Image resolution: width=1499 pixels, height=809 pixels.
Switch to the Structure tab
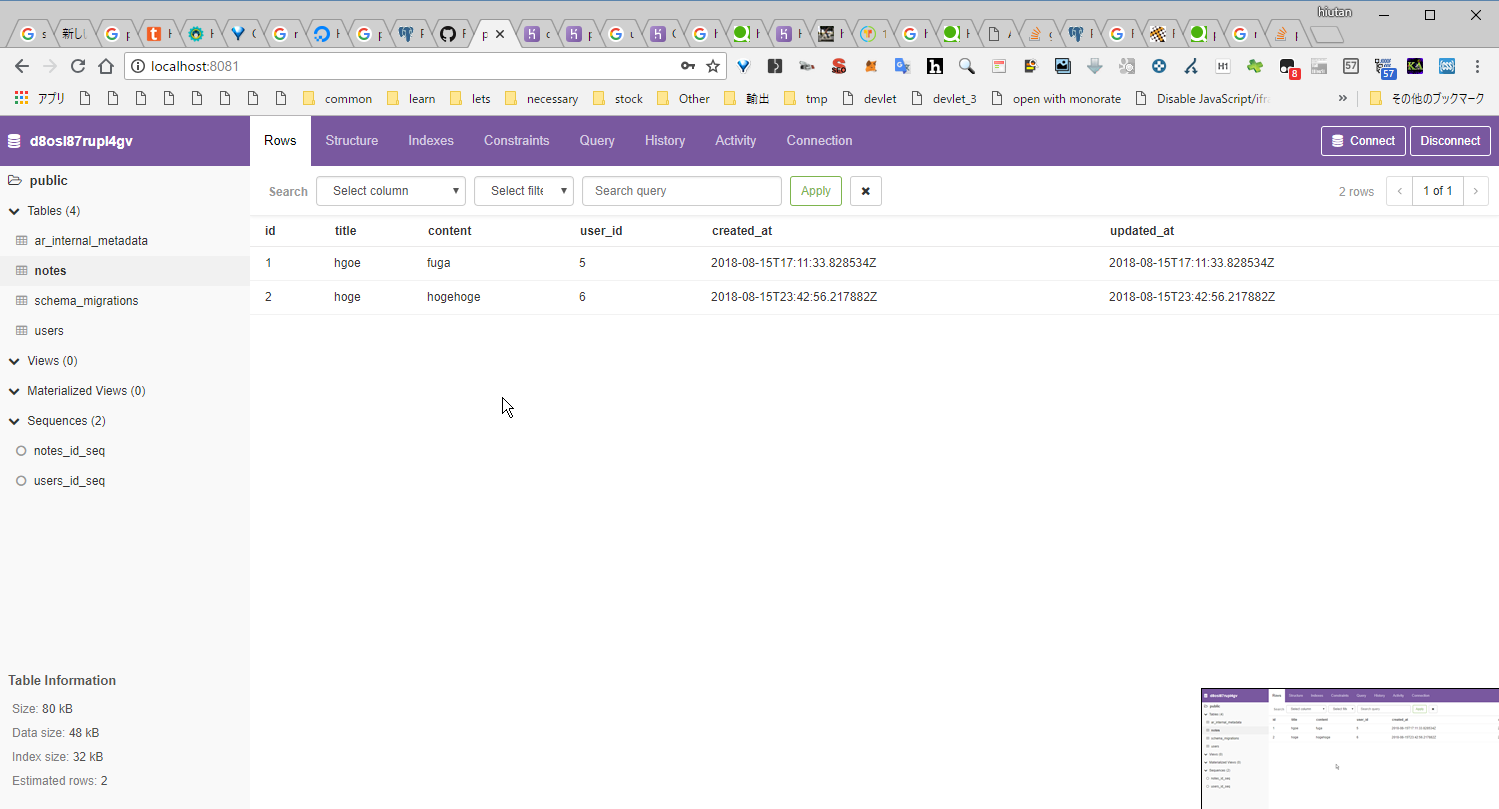(x=351, y=141)
